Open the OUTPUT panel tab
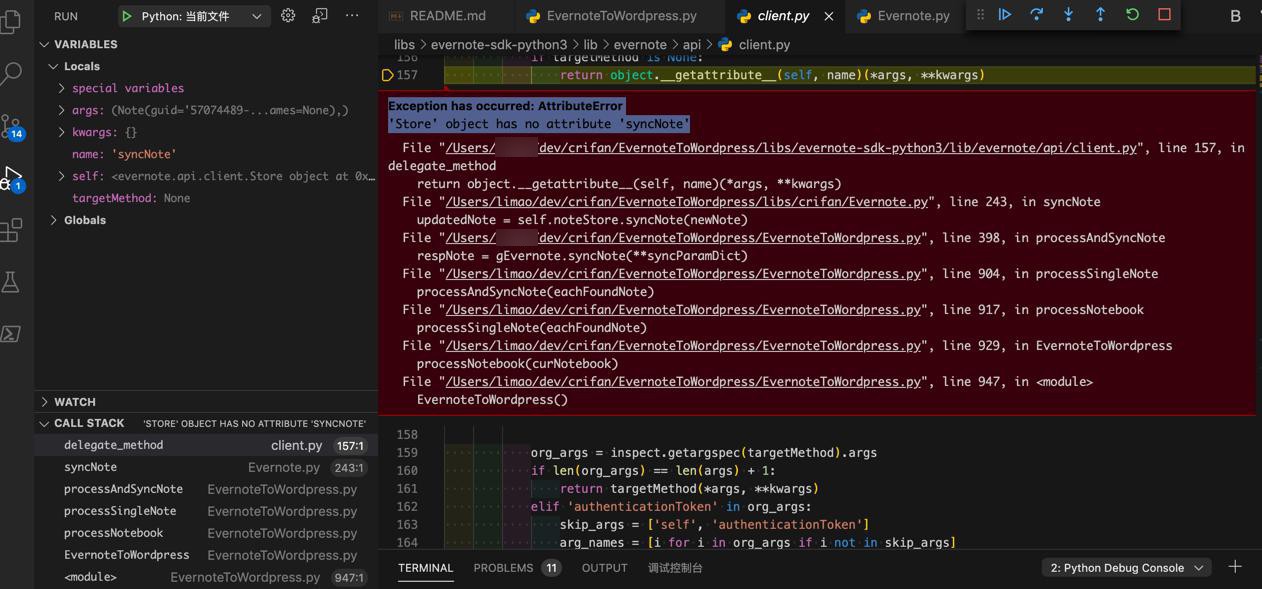Screen dimensions: 1262x589 point(605,568)
